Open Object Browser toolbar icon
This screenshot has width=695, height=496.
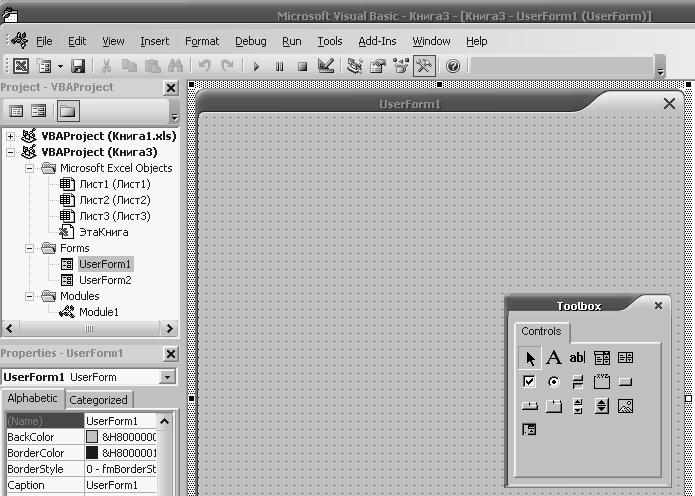click(401, 66)
